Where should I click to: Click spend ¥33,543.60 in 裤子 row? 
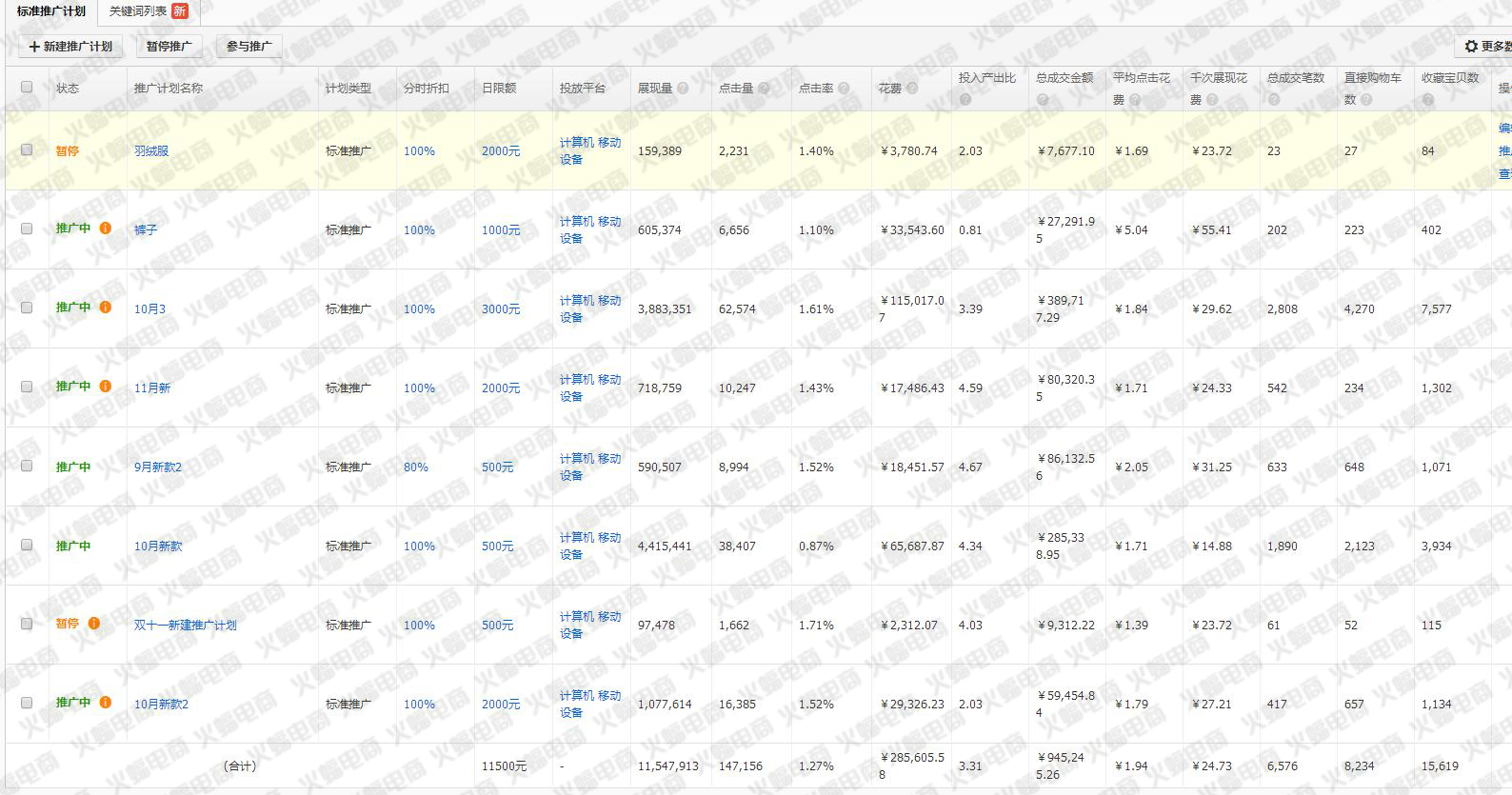912,230
